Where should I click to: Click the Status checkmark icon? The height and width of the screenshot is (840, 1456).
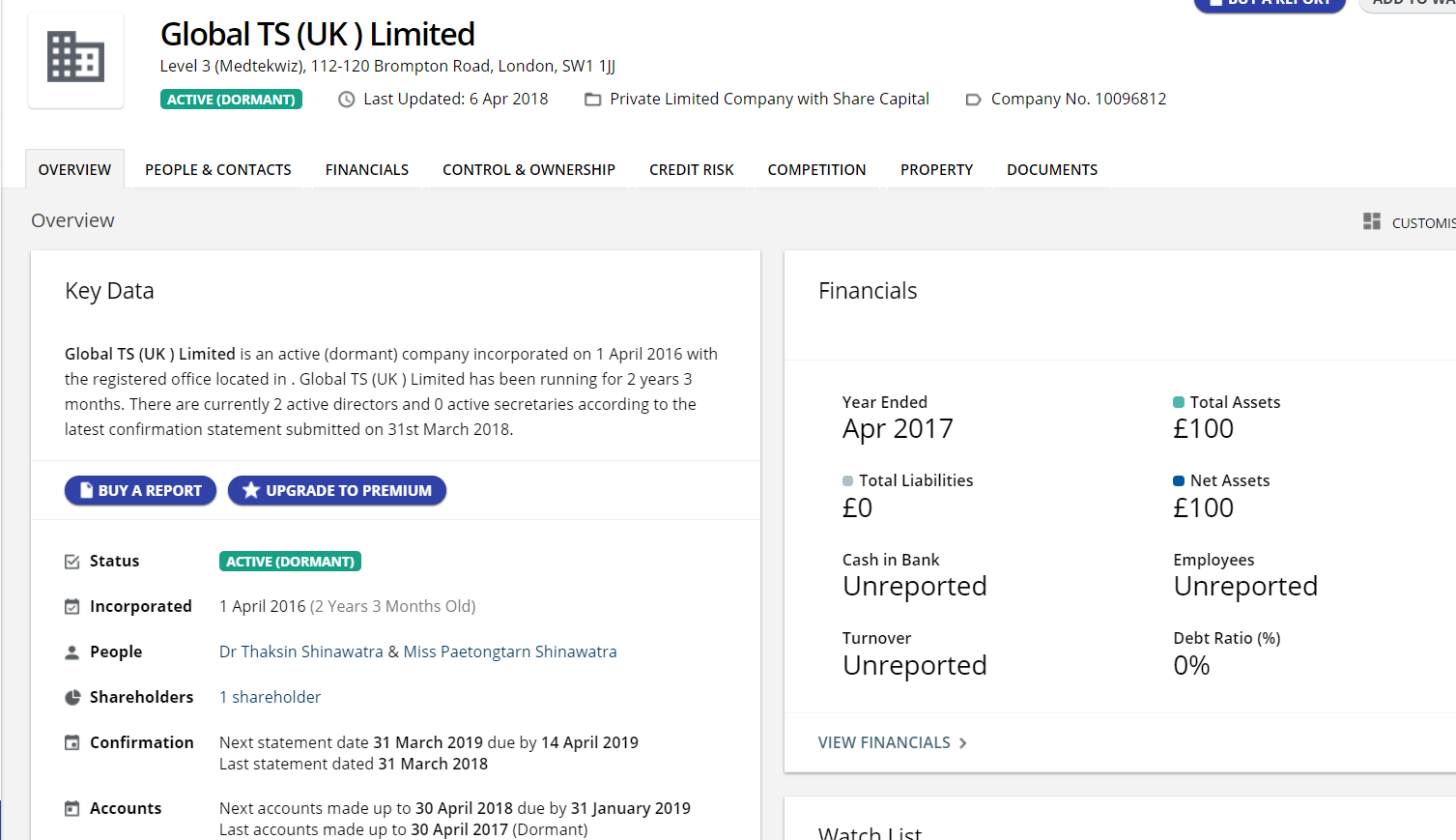pos(72,562)
